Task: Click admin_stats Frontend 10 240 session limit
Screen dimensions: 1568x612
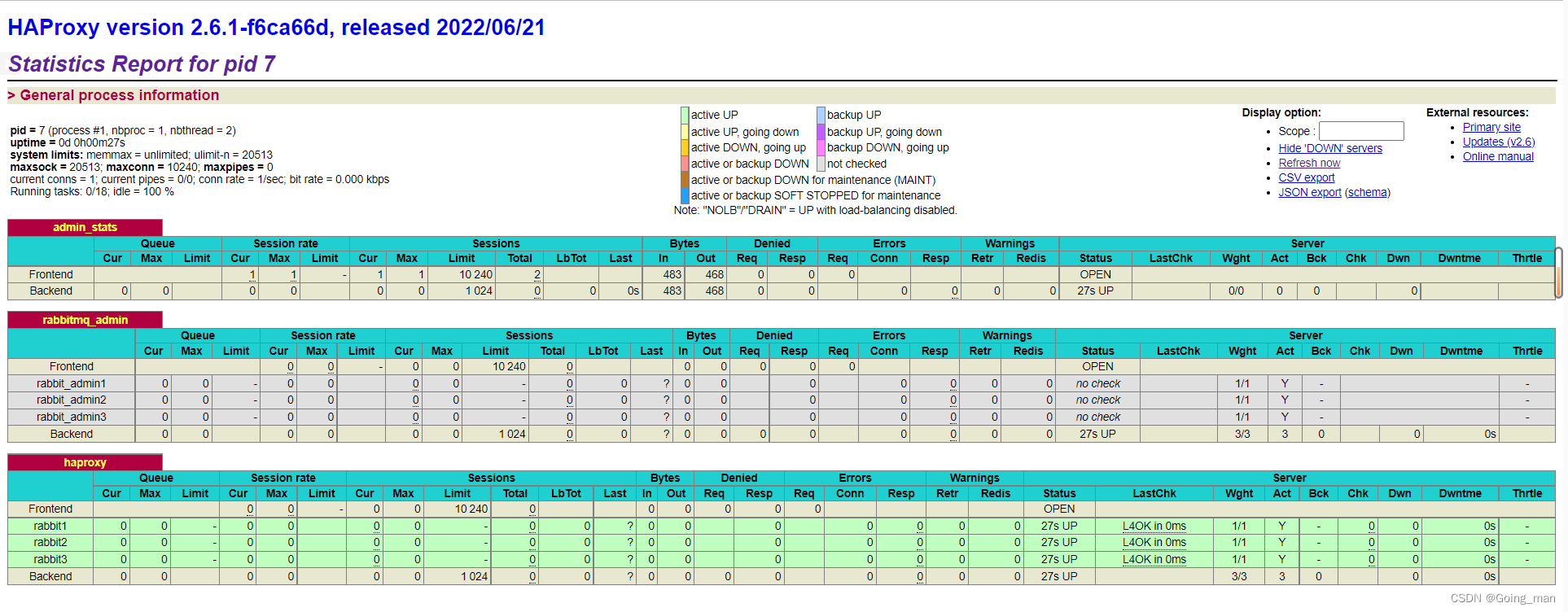Action: pos(475,274)
